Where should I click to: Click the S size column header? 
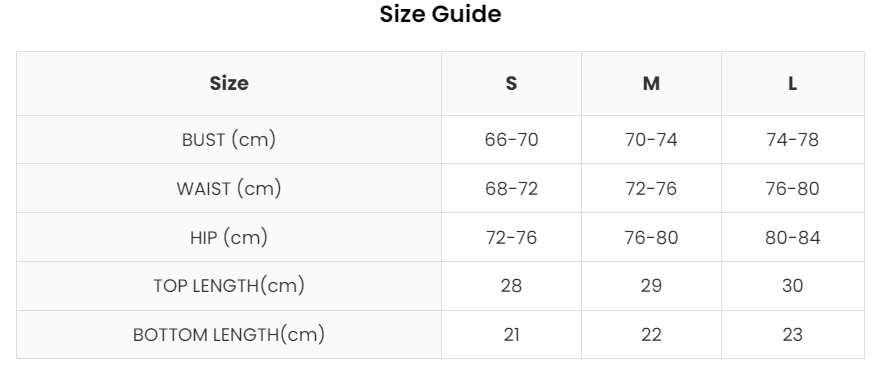(511, 84)
